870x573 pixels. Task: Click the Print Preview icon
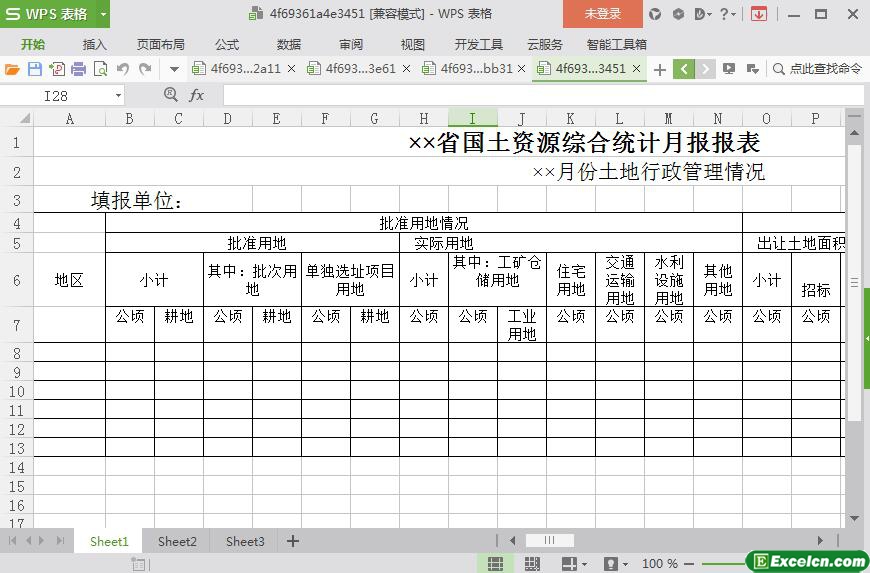point(100,69)
